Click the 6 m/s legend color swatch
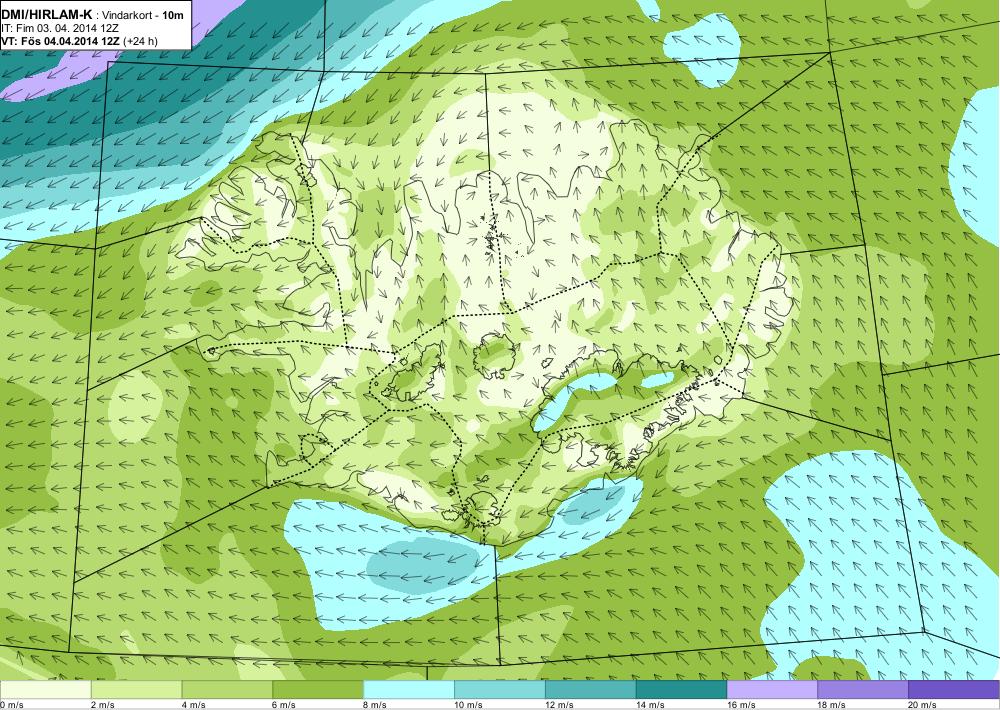Screen dimensions: 1000x710 (x=318, y=690)
